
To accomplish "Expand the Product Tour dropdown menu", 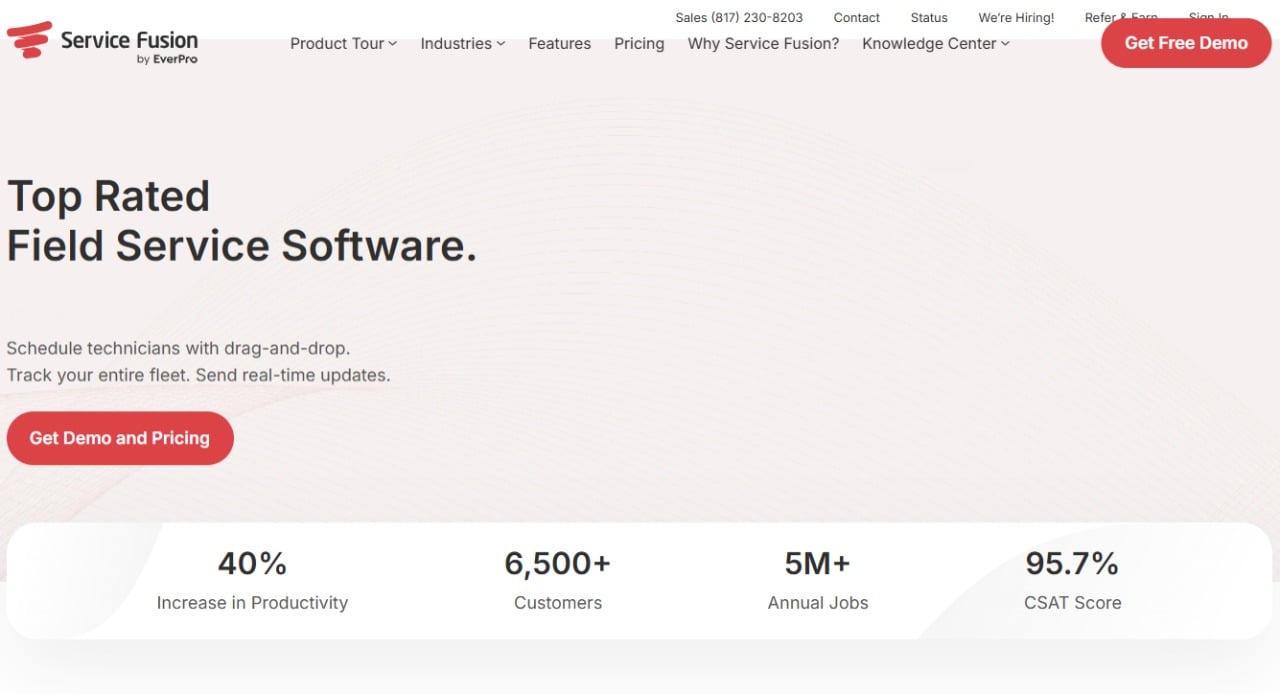I will pyautogui.click(x=343, y=44).
